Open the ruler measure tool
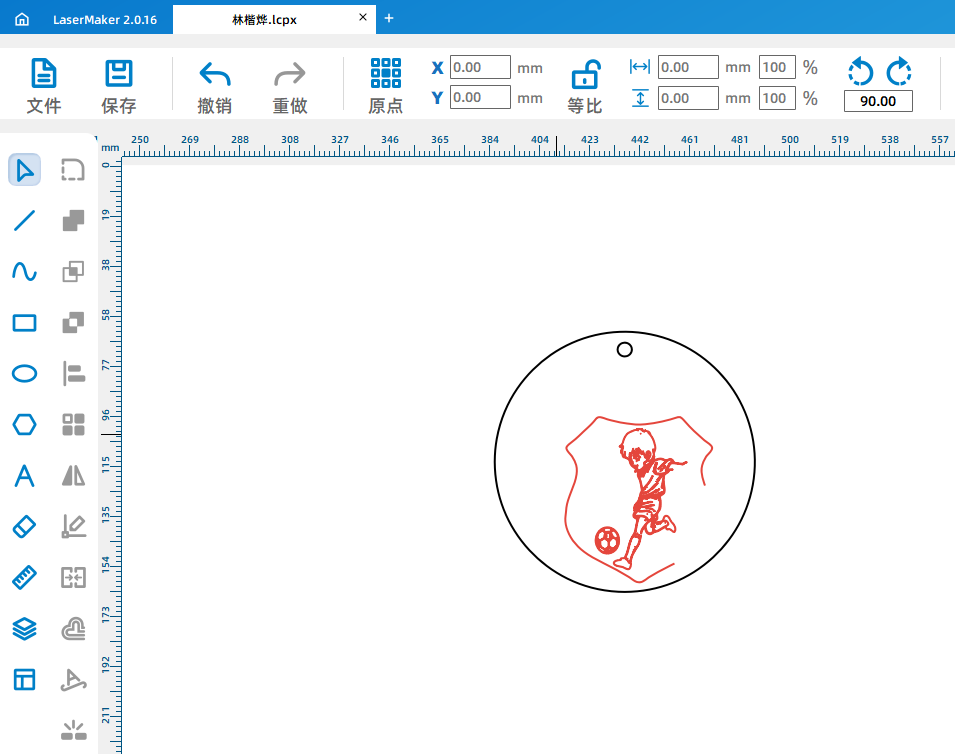This screenshot has height=754, width=955. click(24, 577)
